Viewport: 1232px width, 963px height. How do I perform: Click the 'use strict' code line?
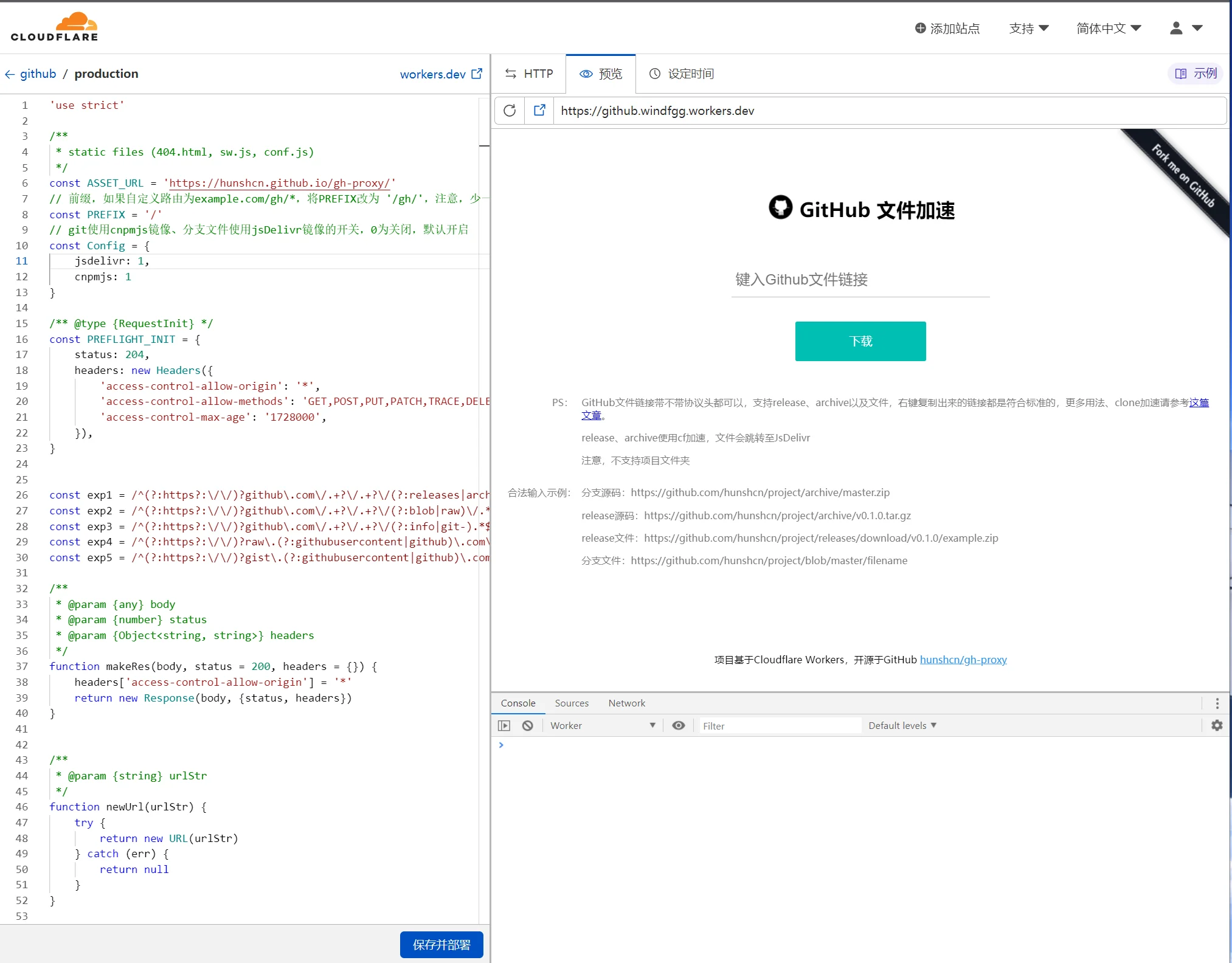pyautogui.click(x=87, y=105)
